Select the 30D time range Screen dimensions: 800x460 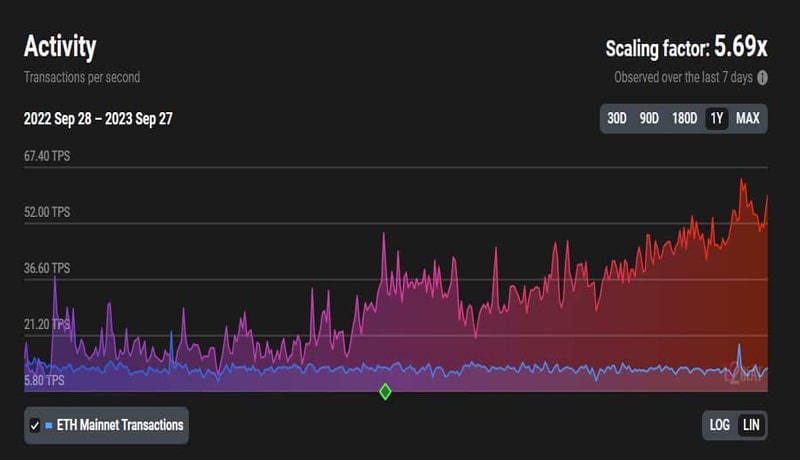click(617, 119)
